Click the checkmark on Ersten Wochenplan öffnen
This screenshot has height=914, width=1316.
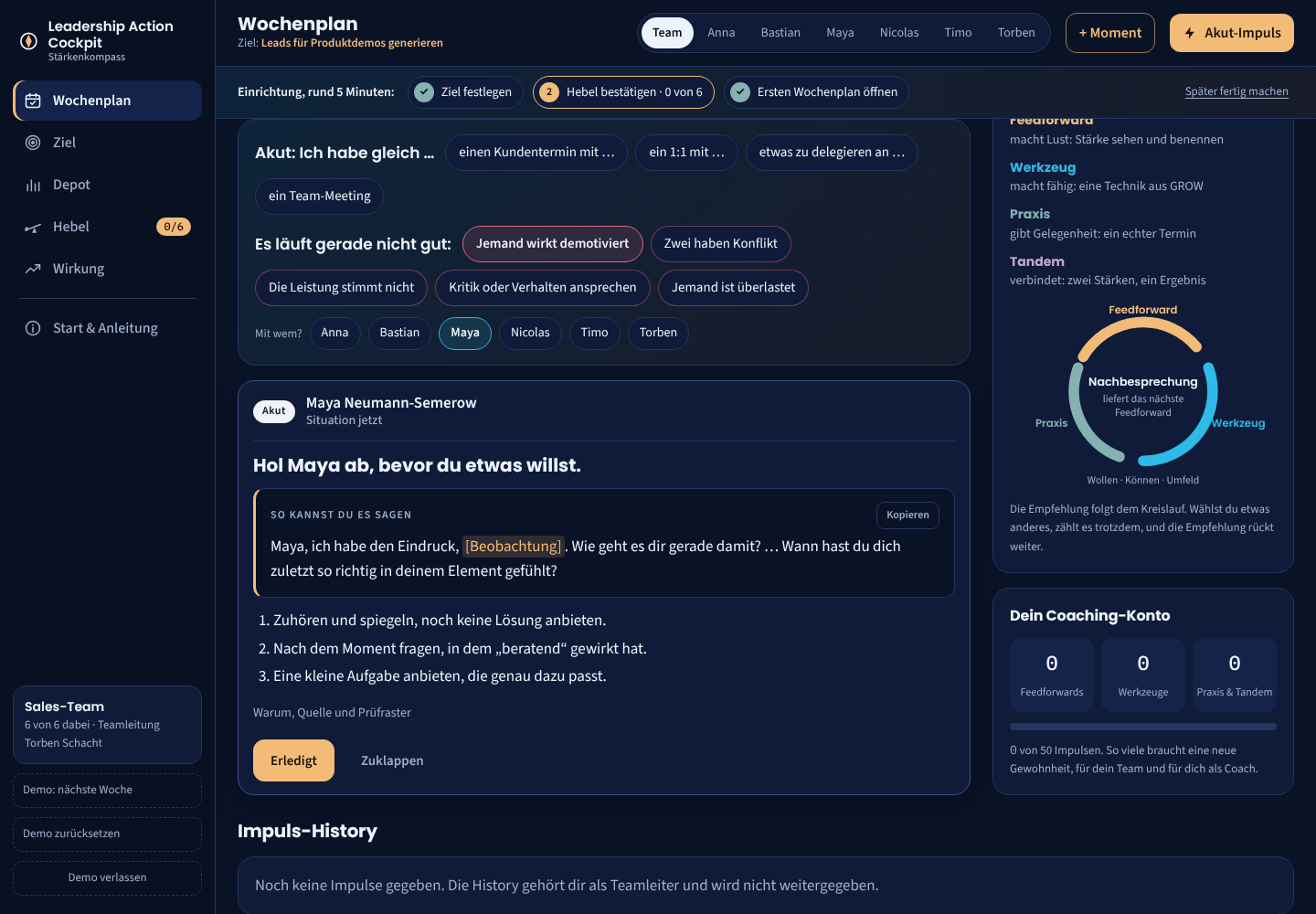740,92
